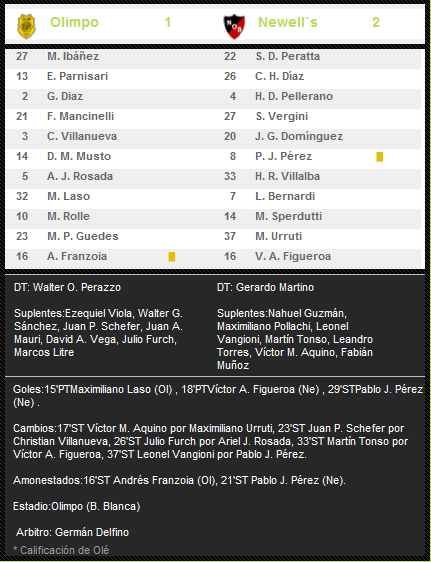
Task: Click the Olimpo club crest icon
Action: point(27,26)
